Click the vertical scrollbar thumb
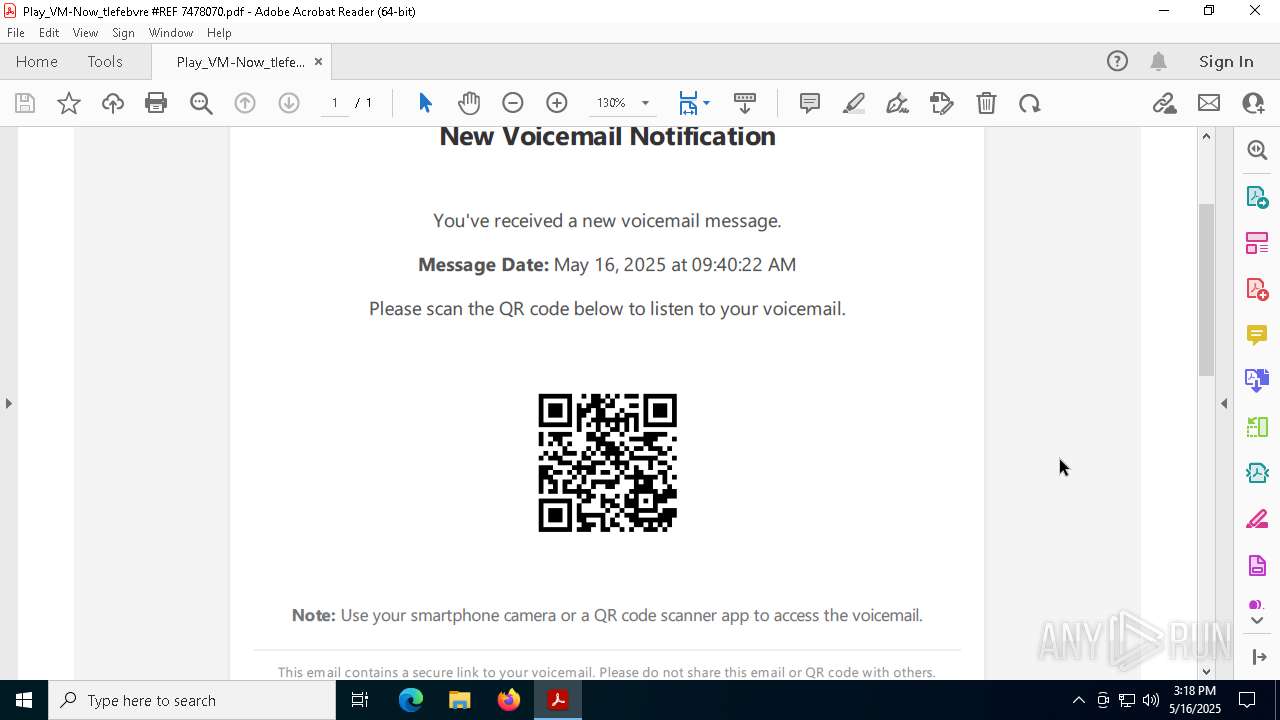 tap(1206, 290)
